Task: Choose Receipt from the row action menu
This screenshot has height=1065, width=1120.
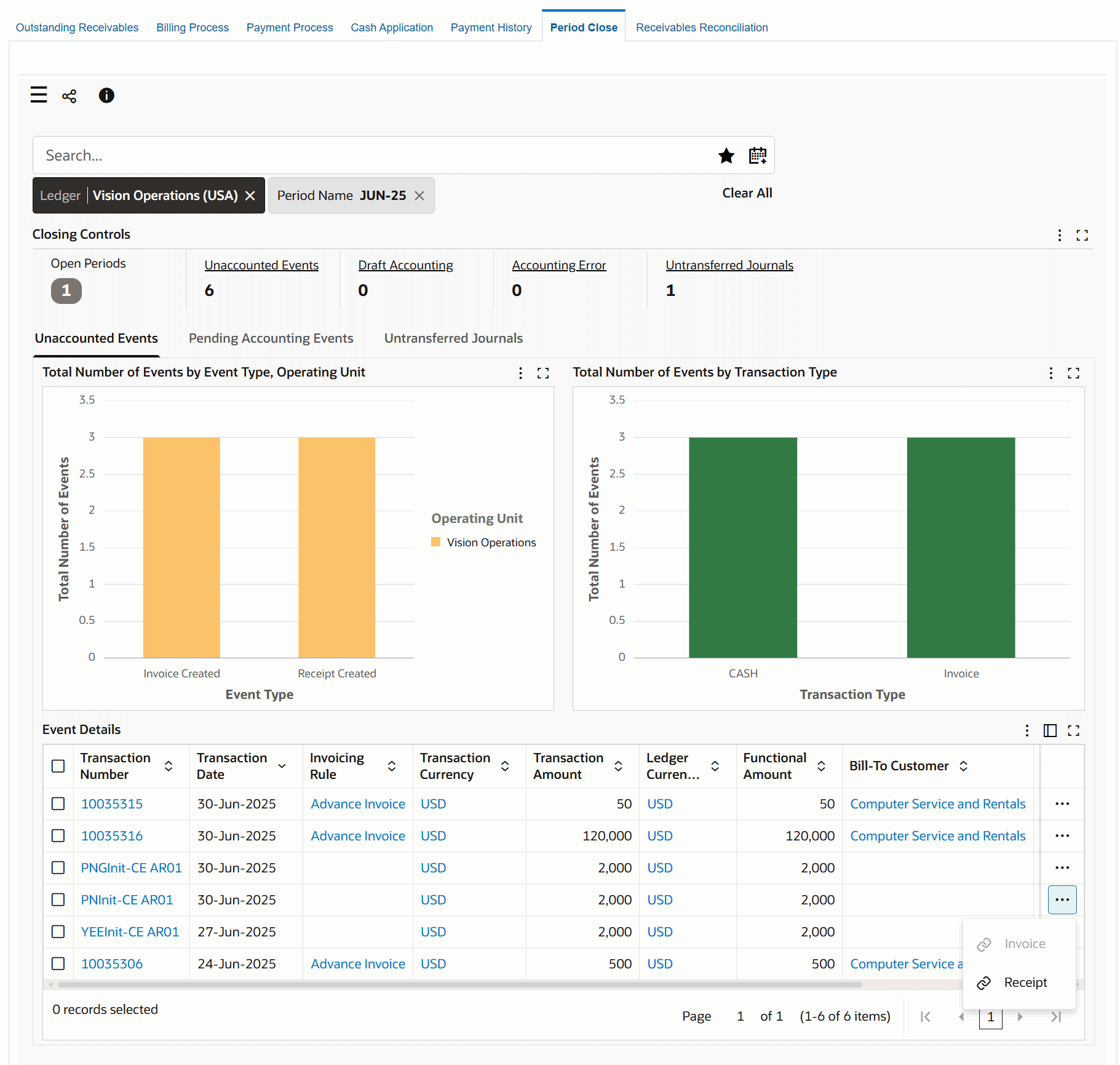Action: 1019,983
